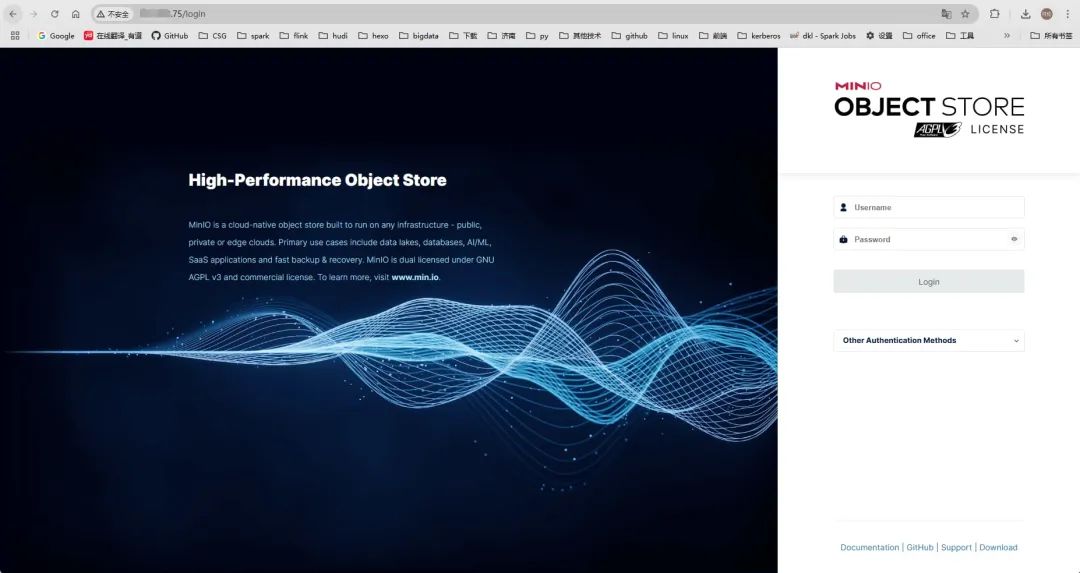Open the spark bookmark folder

click(253, 36)
